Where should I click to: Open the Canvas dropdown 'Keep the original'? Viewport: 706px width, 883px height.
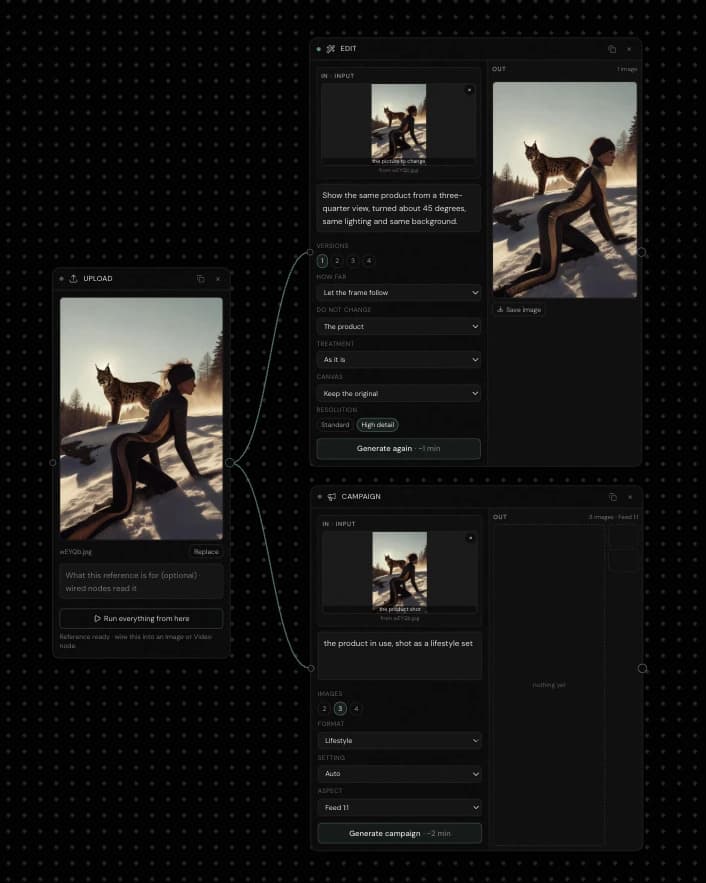tap(399, 394)
